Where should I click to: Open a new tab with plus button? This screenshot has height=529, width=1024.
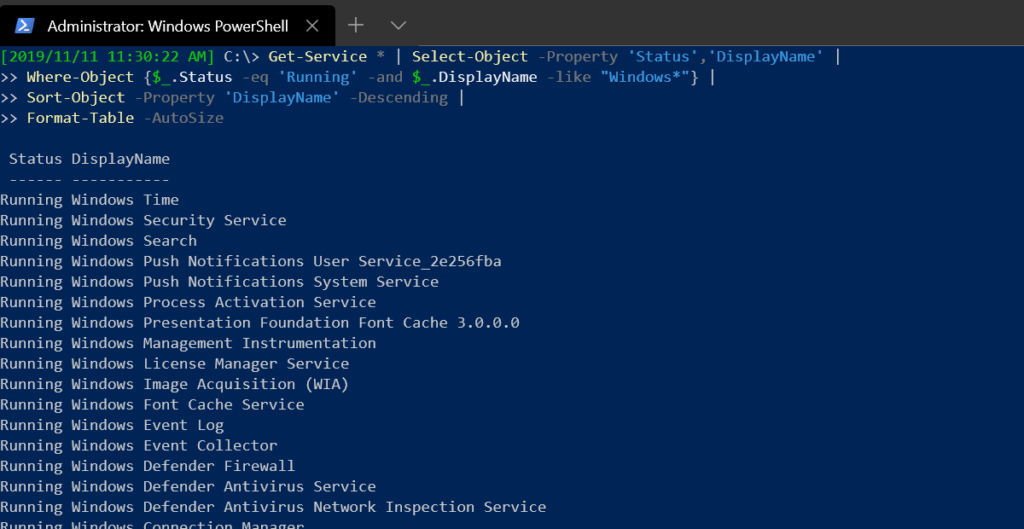coord(355,25)
